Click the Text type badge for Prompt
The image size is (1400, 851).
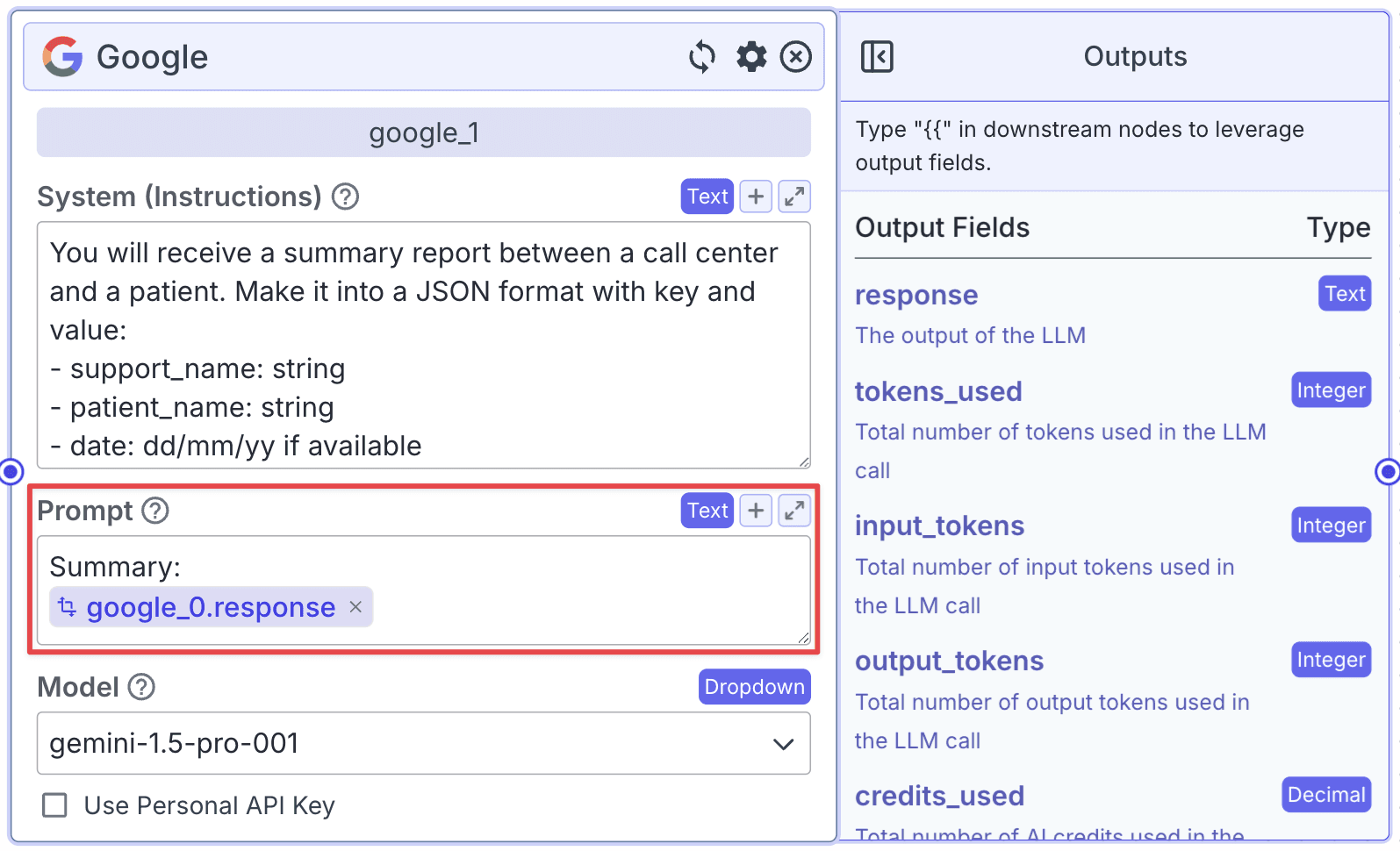click(x=707, y=511)
